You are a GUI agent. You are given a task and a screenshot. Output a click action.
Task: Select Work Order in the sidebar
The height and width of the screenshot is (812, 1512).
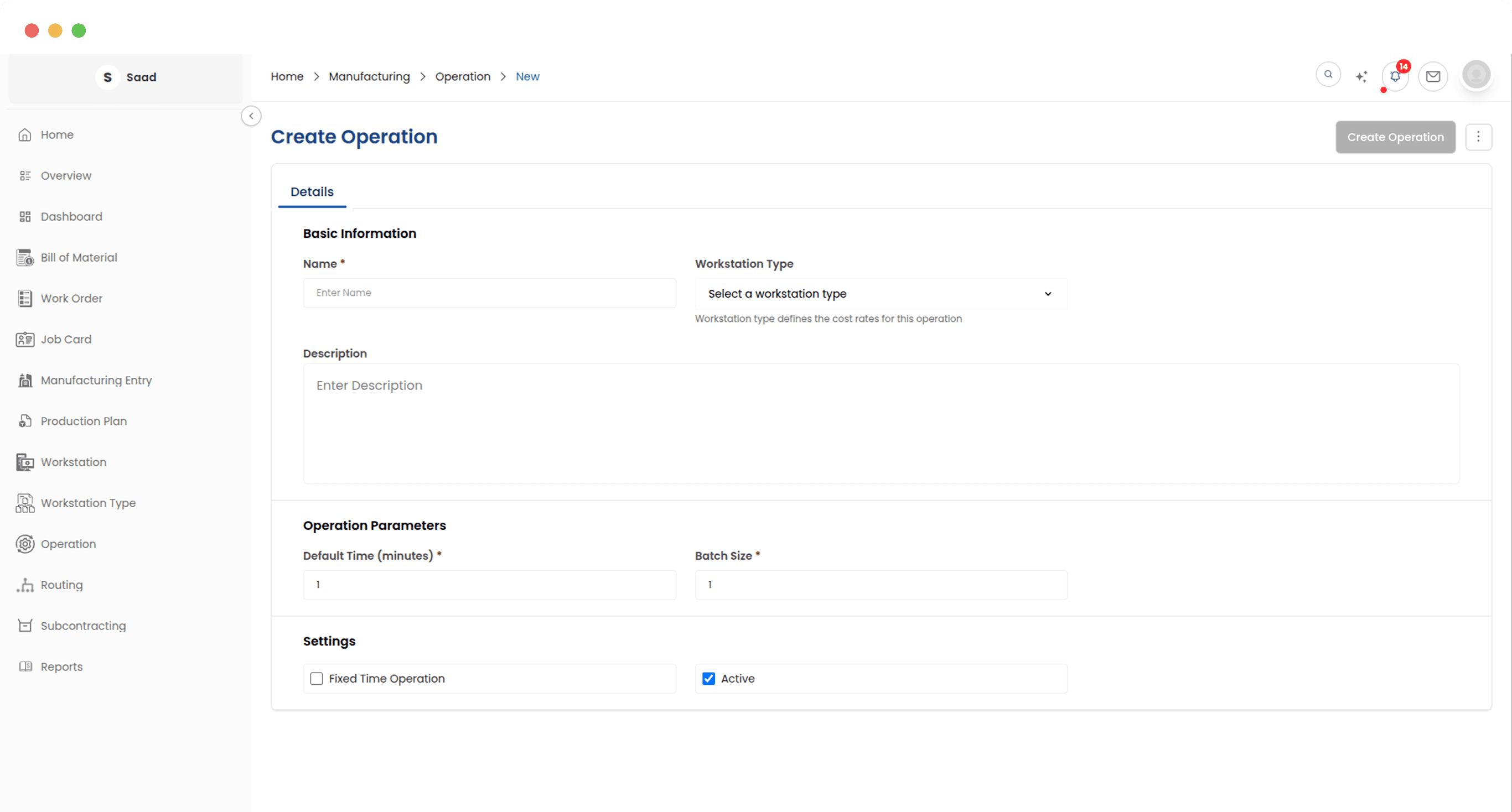[x=71, y=298]
